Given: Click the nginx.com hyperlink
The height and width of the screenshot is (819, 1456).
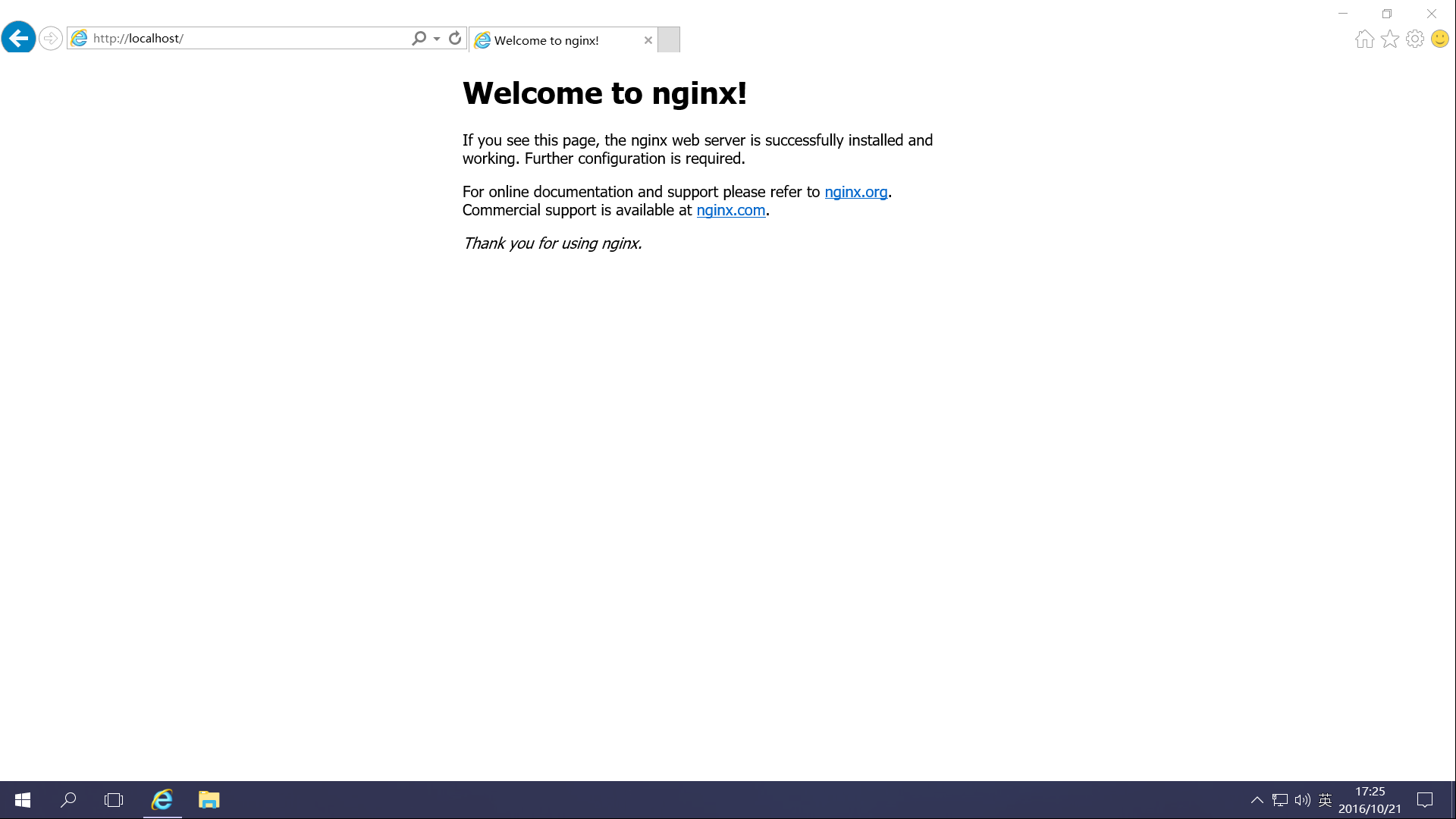Looking at the screenshot, I should tap(730, 210).
